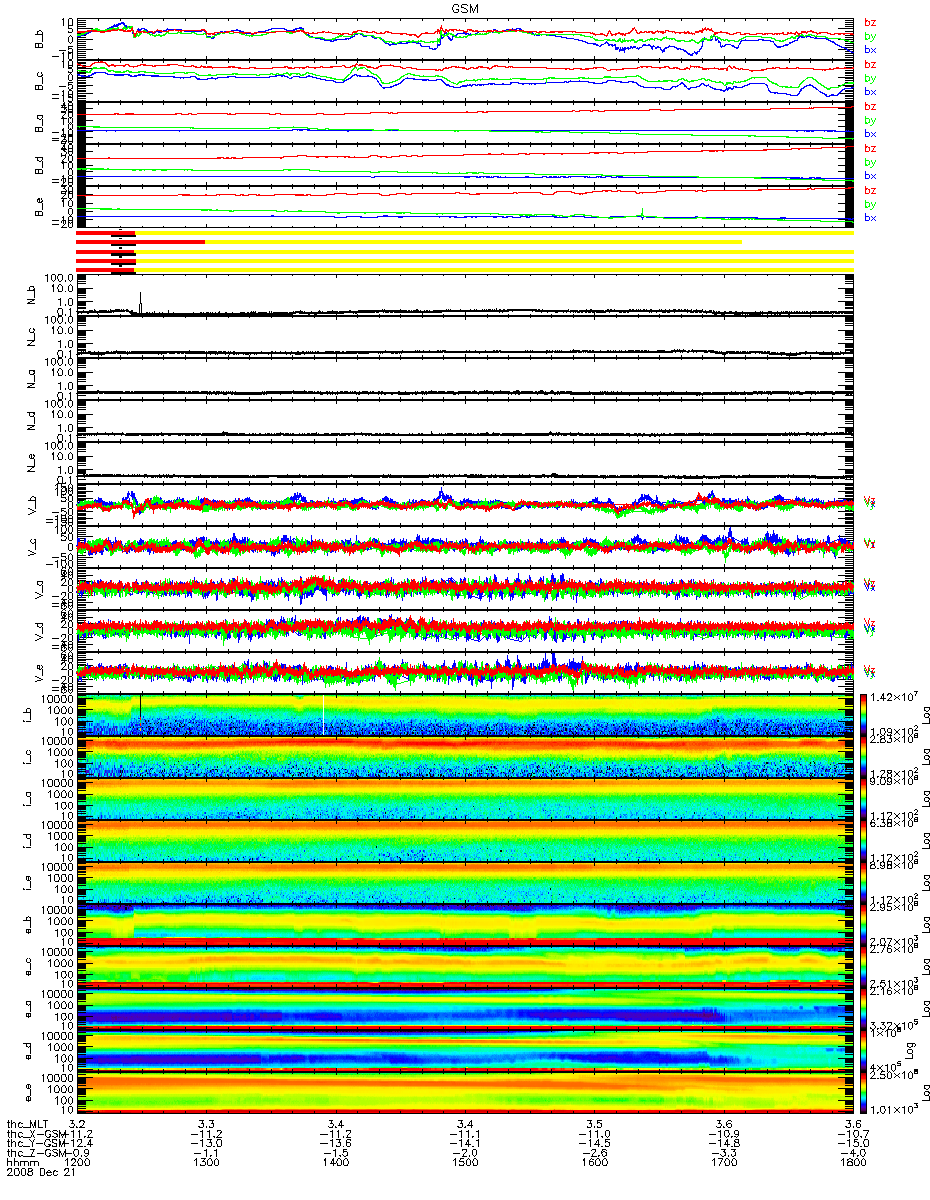
Task: Click the Z-GSM value -2.0
Action: (464, 1153)
